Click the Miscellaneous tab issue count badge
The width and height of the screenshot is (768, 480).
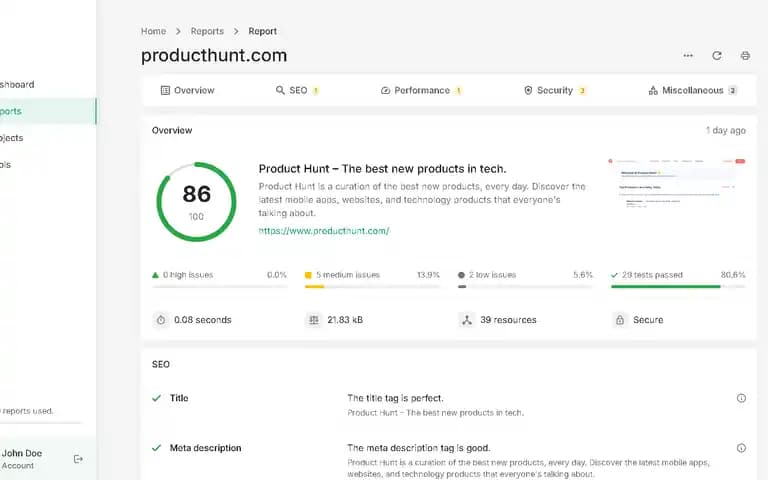(732, 90)
